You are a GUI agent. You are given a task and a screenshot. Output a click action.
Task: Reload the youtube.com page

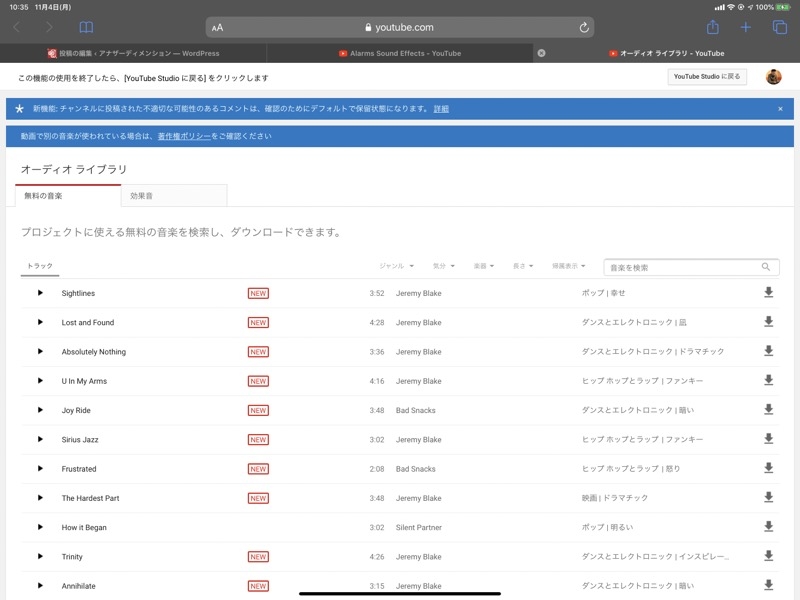[x=584, y=28]
